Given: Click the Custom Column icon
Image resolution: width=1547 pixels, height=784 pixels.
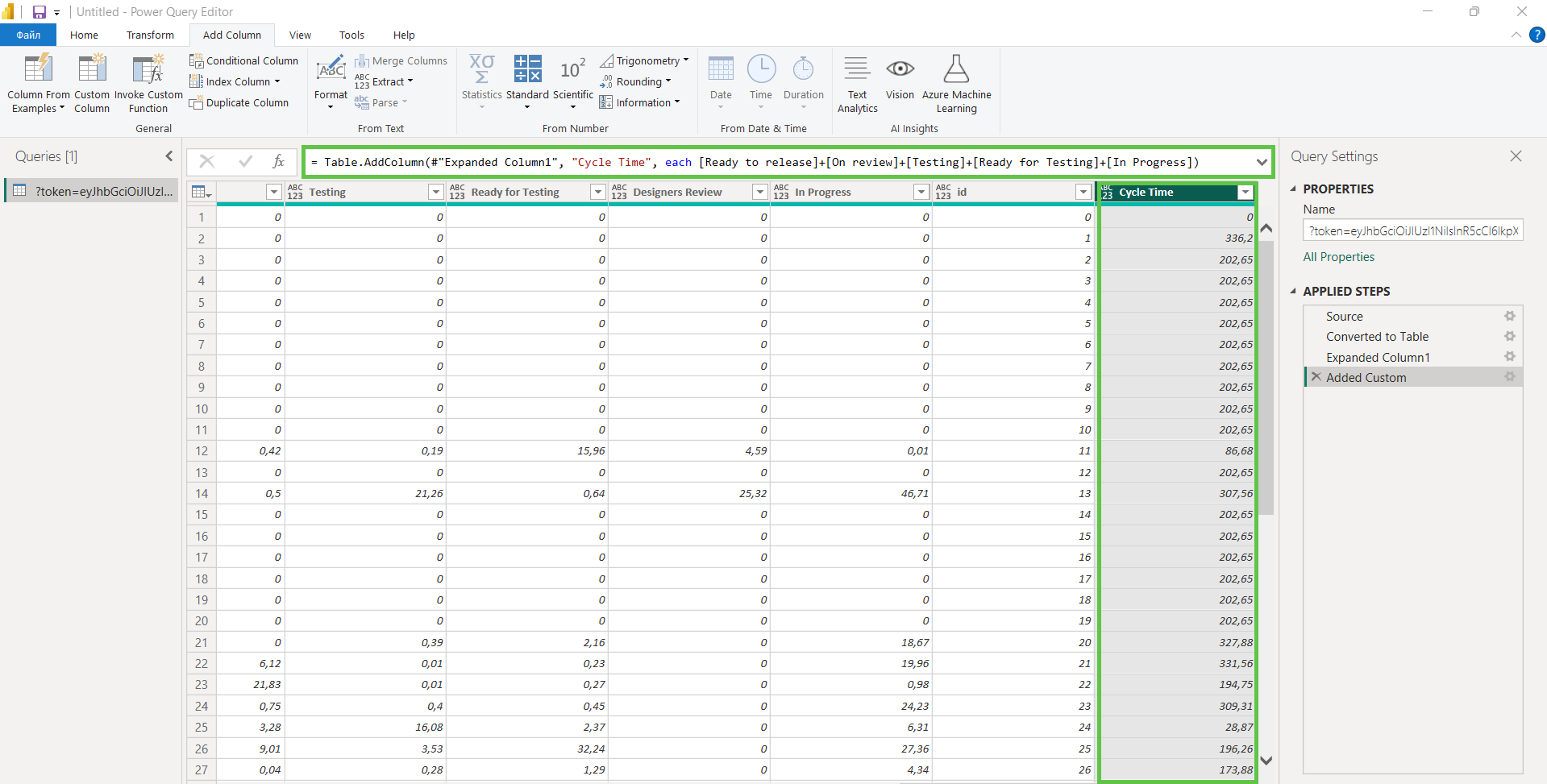Looking at the screenshot, I should (92, 70).
